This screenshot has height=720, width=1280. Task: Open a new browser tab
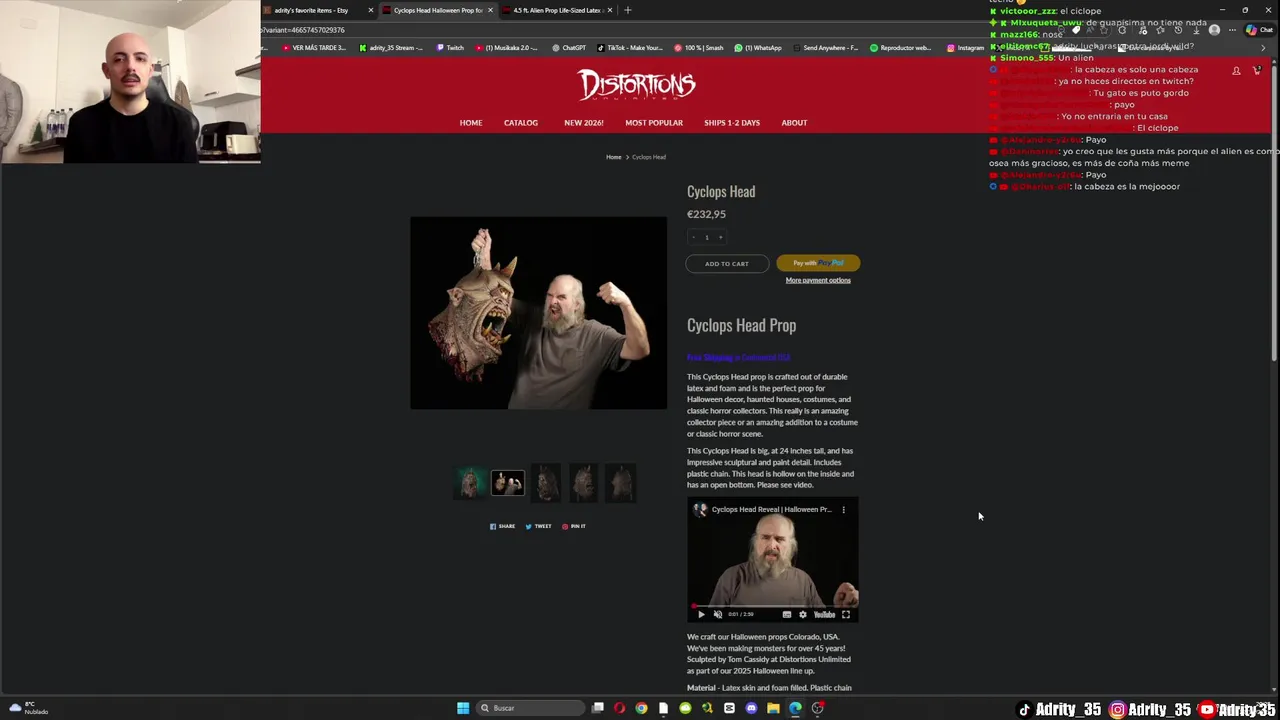[628, 10]
